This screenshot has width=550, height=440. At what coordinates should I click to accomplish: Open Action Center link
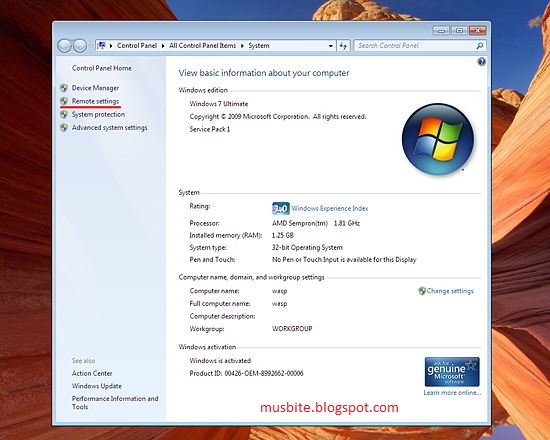92,373
